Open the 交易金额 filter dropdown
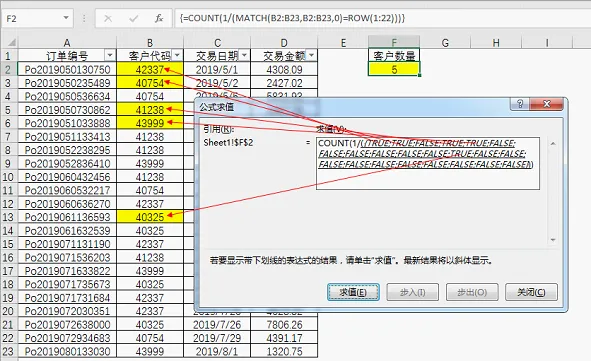The image size is (591, 361). [311, 56]
